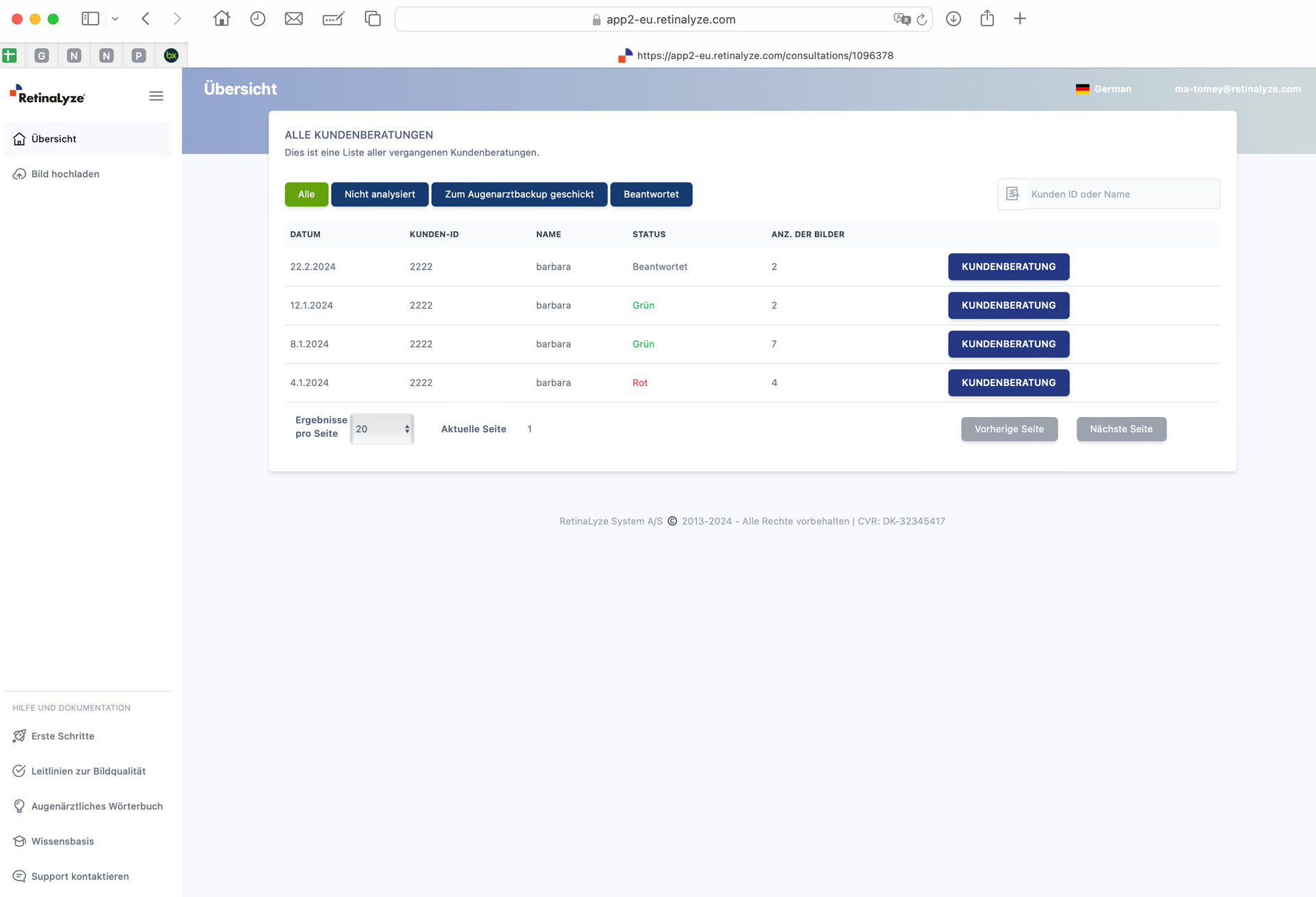This screenshot has width=1316, height=897.
Task: Click Grün status in 12.1.2024 row
Action: (644, 305)
